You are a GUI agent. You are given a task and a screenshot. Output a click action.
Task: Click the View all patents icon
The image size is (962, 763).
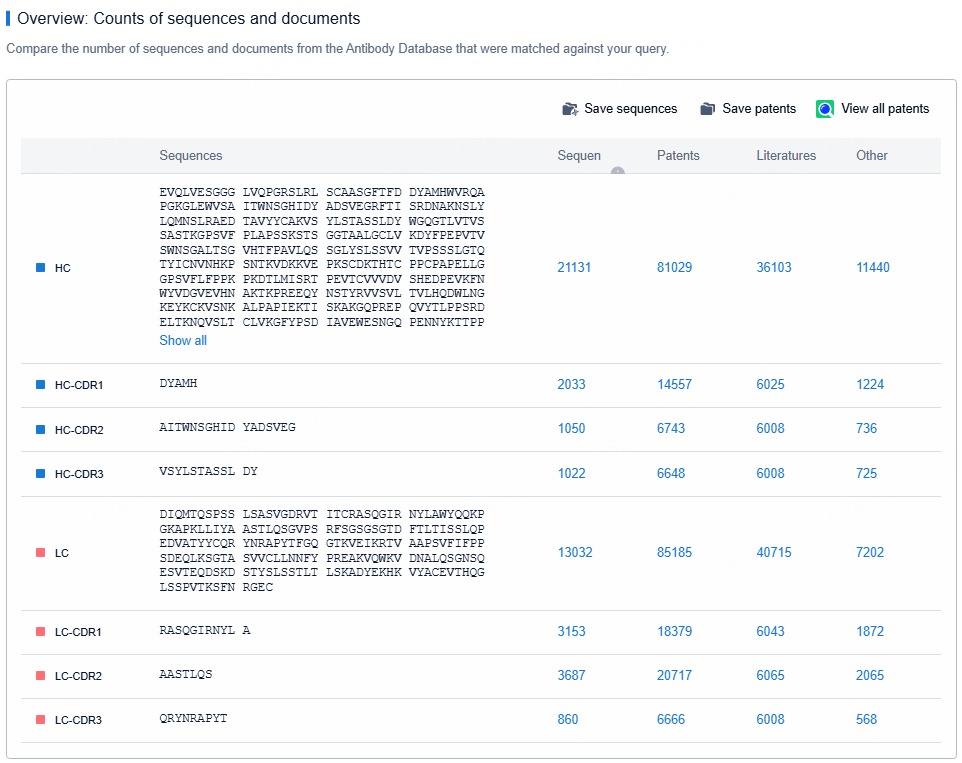[825, 109]
